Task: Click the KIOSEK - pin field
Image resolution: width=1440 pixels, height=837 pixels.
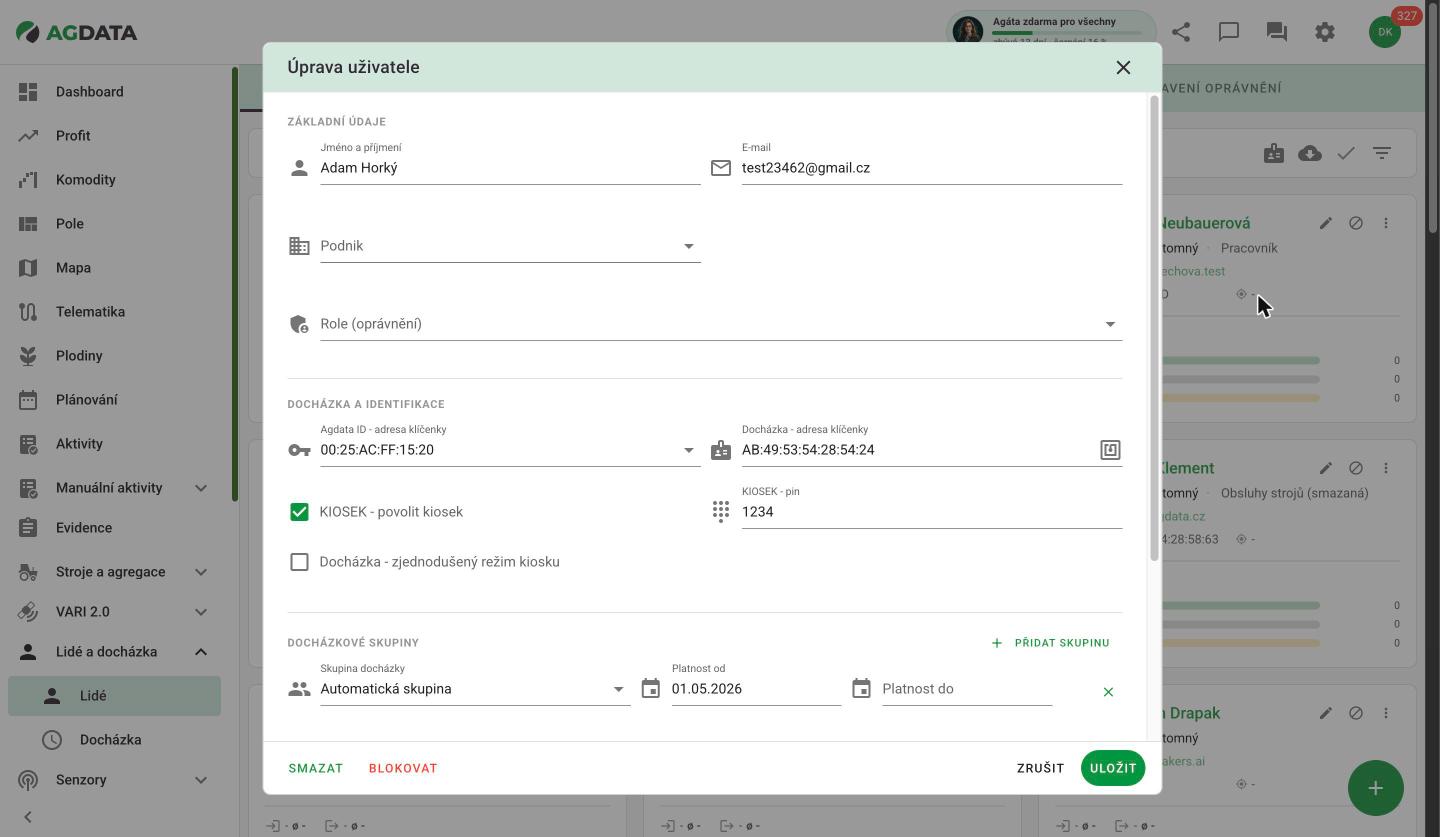Action: point(932,512)
